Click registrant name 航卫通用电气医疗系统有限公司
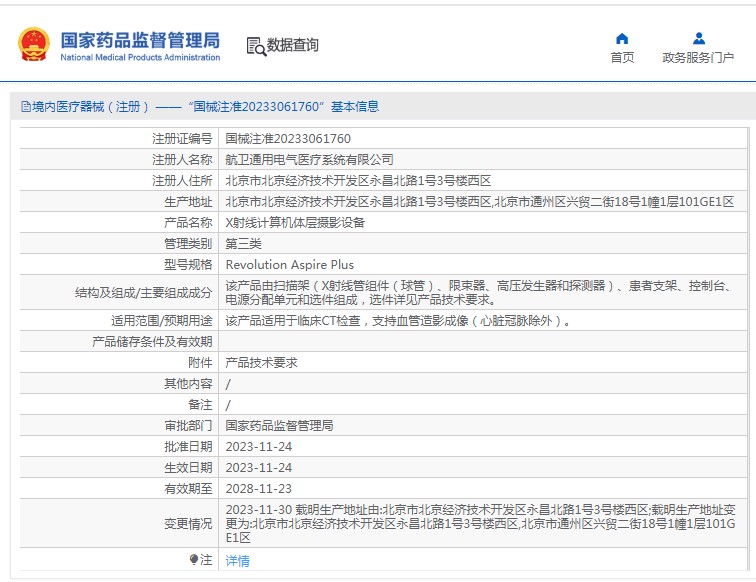This screenshot has height=582, width=756. click(309, 159)
